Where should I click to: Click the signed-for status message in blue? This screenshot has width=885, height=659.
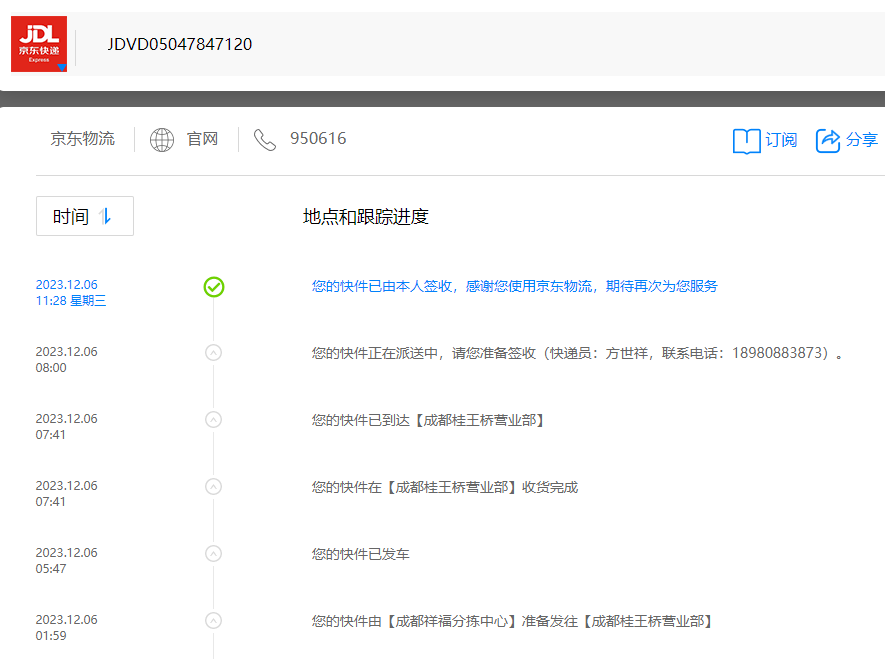coord(514,287)
